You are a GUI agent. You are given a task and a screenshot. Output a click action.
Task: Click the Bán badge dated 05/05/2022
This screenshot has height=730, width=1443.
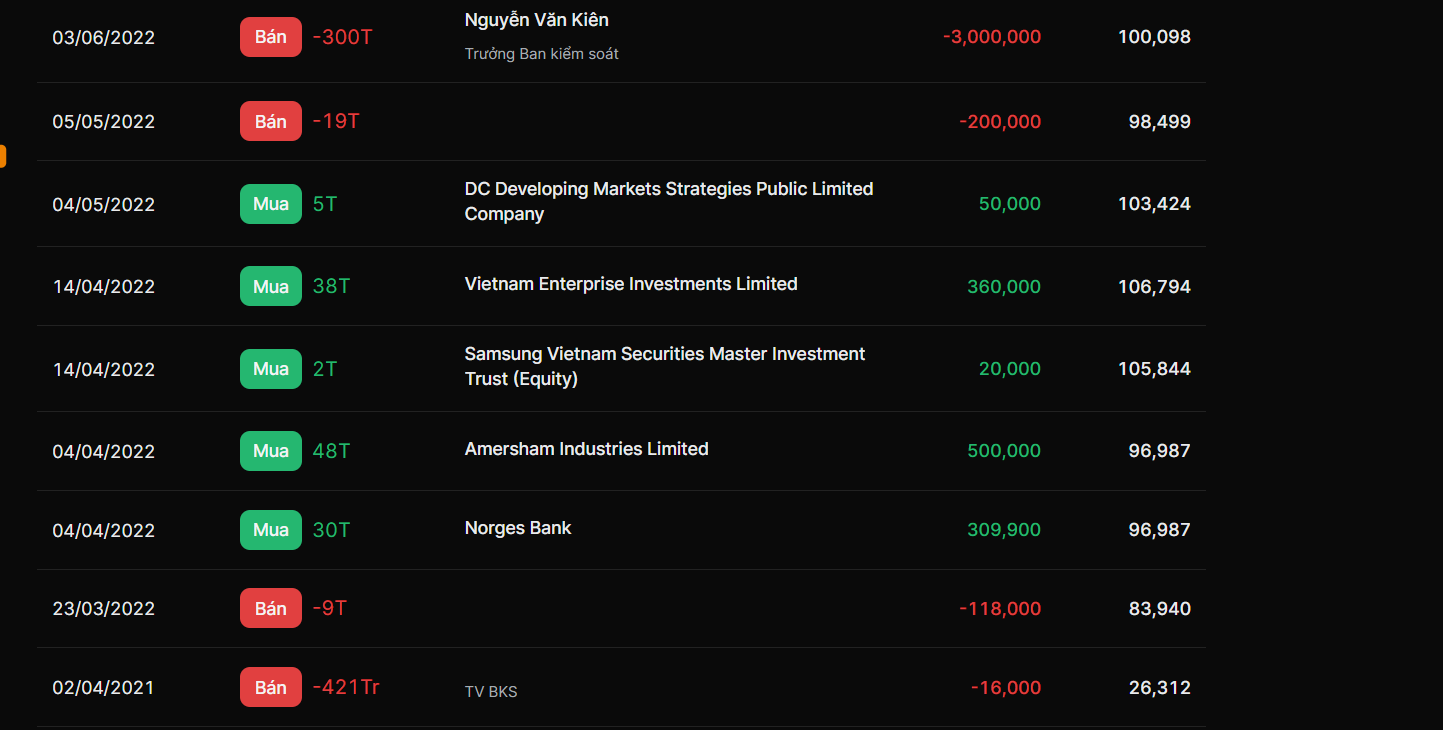tap(270, 122)
